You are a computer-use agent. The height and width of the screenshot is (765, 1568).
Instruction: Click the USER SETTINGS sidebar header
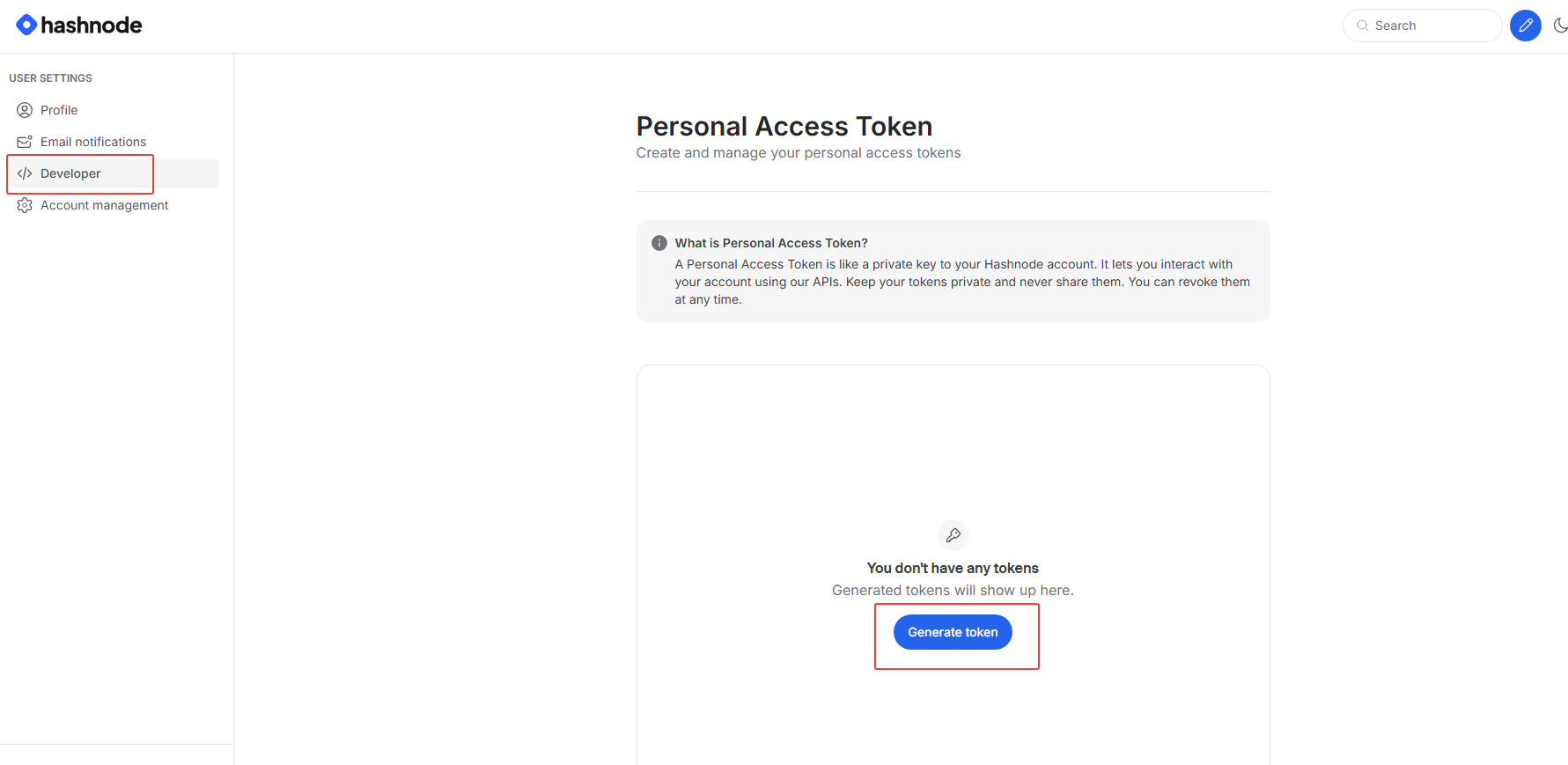(x=50, y=78)
